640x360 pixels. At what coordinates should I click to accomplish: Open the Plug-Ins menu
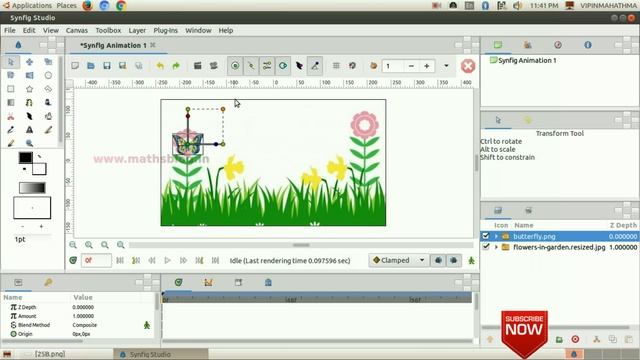[x=165, y=30]
